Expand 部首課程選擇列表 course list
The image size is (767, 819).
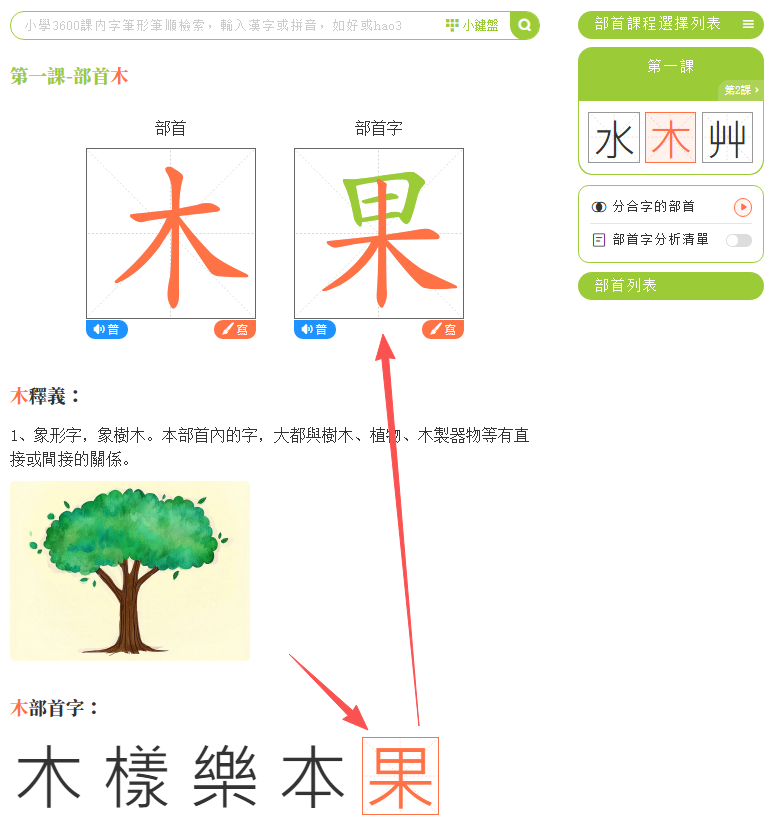pos(670,25)
